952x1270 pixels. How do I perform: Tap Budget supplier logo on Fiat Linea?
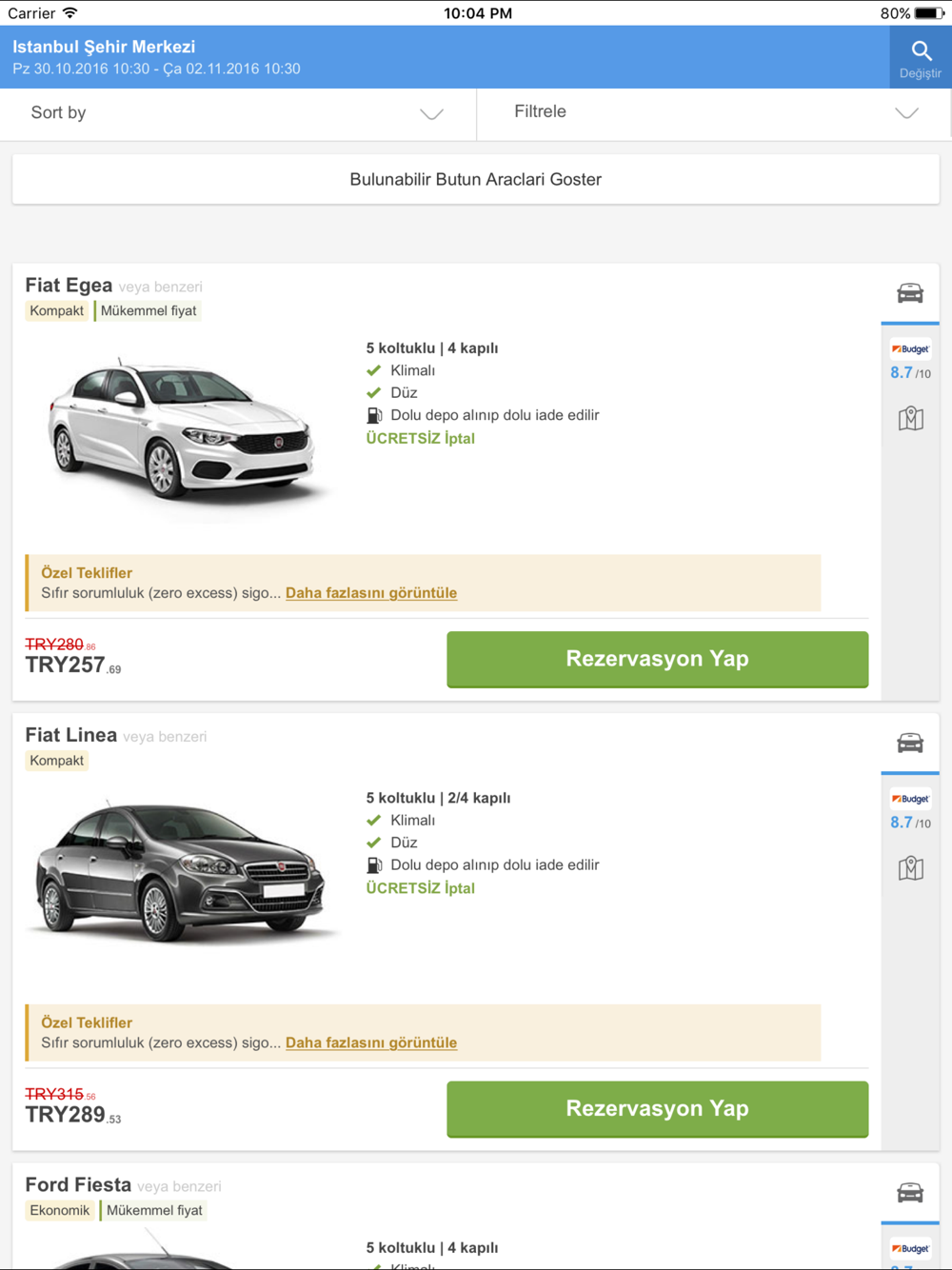point(910,799)
